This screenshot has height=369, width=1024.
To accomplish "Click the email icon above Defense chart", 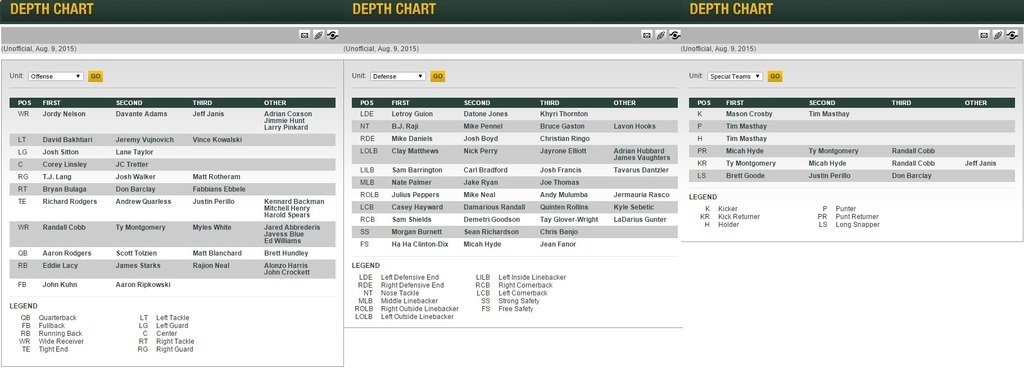I will click(647, 35).
